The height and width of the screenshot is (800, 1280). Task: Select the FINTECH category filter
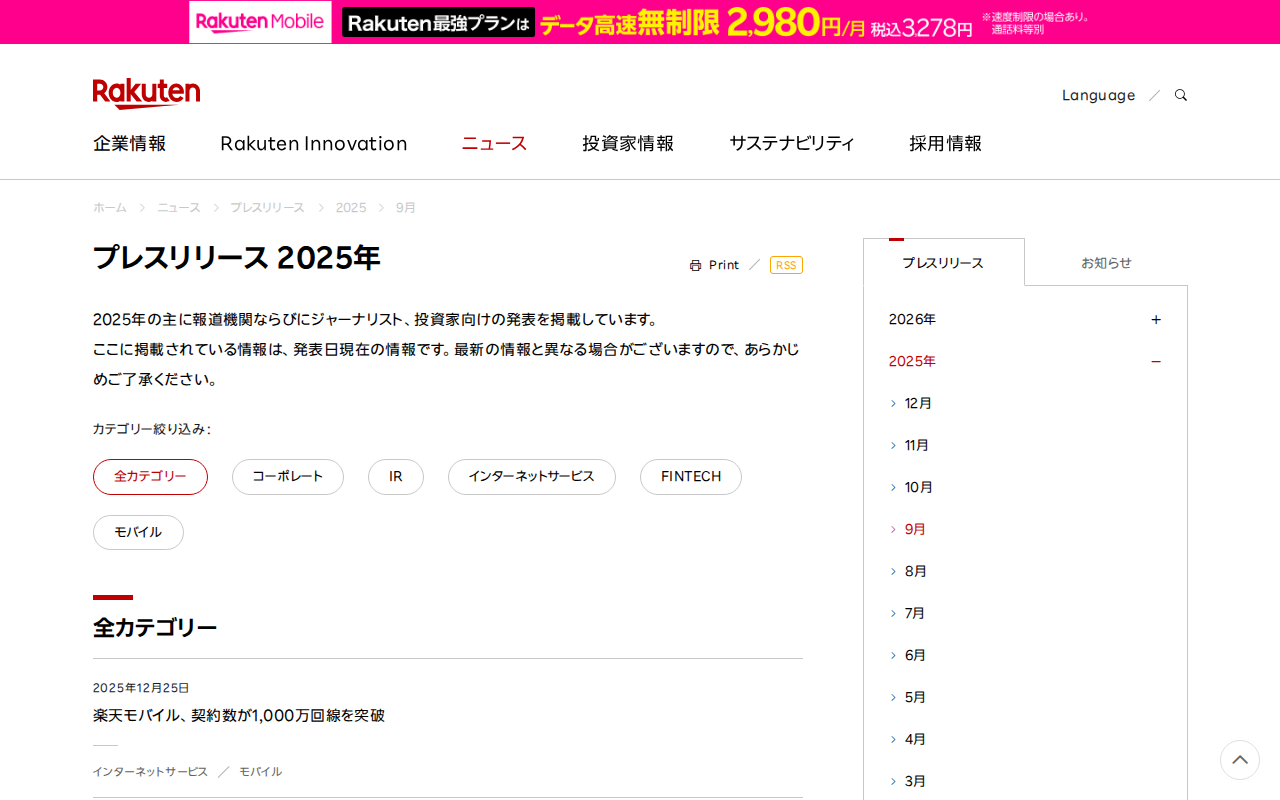pos(690,477)
